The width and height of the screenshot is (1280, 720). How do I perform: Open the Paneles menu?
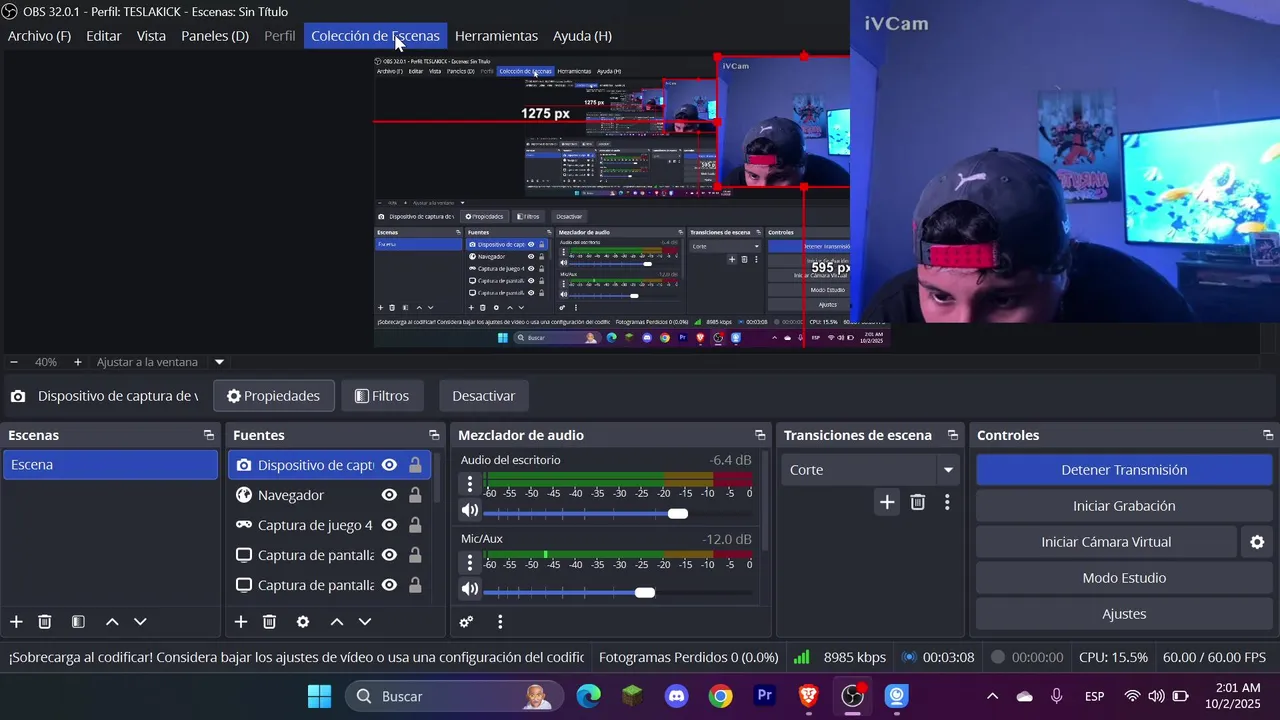tap(215, 36)
